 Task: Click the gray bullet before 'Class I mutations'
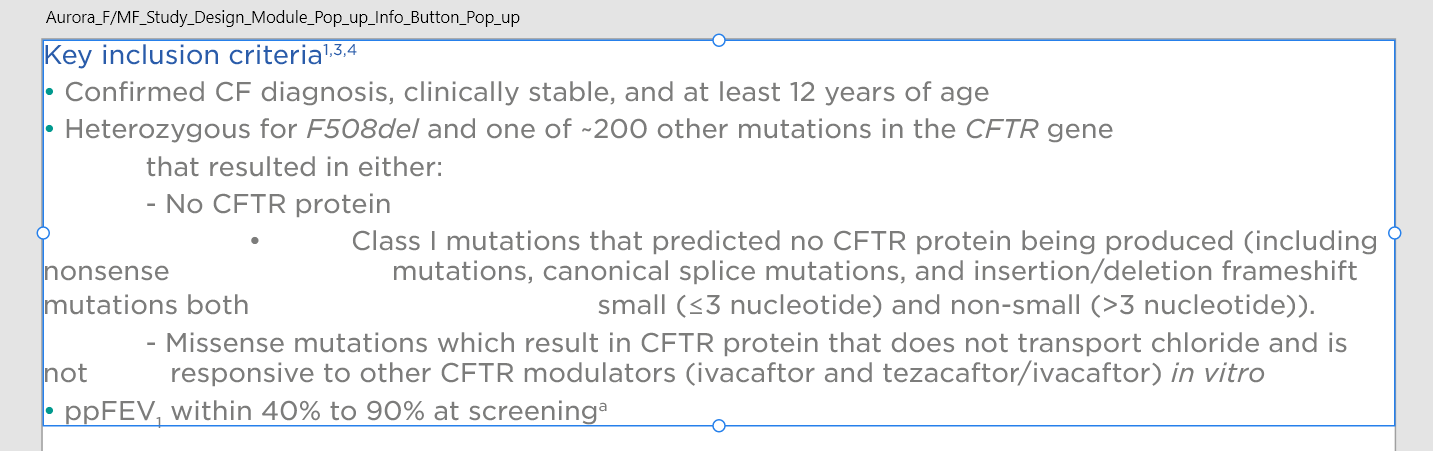255,241
